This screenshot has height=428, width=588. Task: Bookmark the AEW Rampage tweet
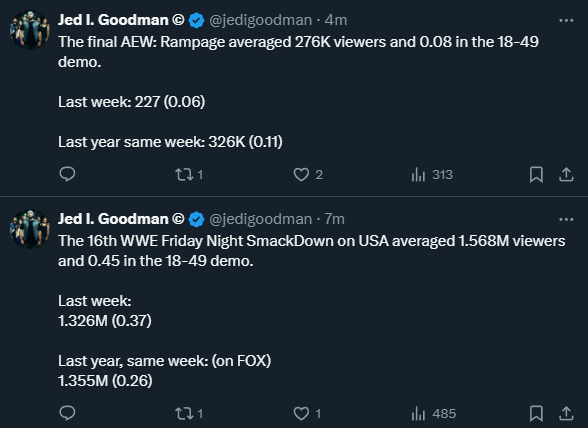pos(536,174)
